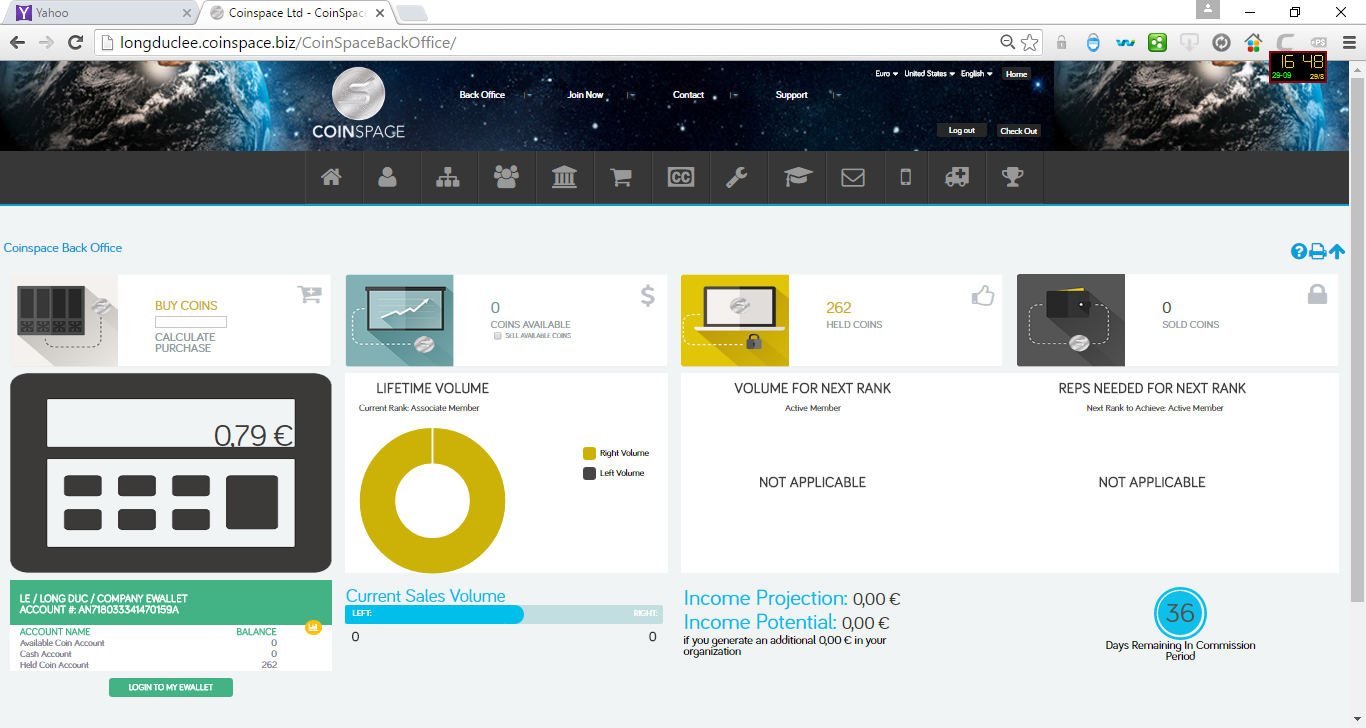Expand the arrow next to Support

(837, 95)
